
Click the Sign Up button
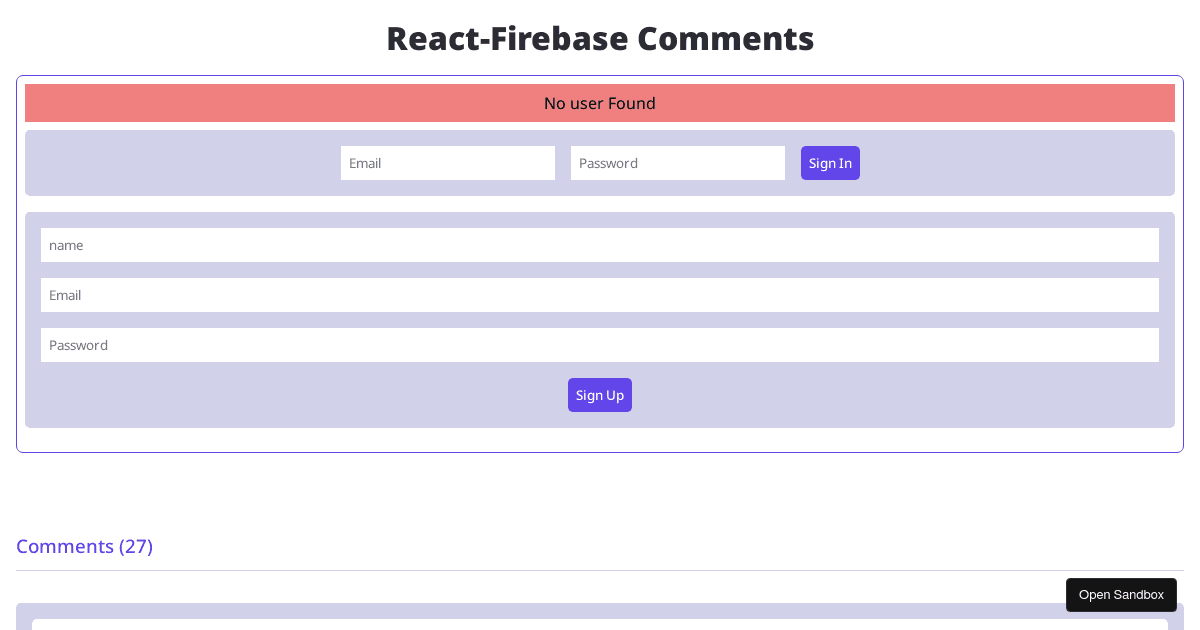[x=600, y=395]
